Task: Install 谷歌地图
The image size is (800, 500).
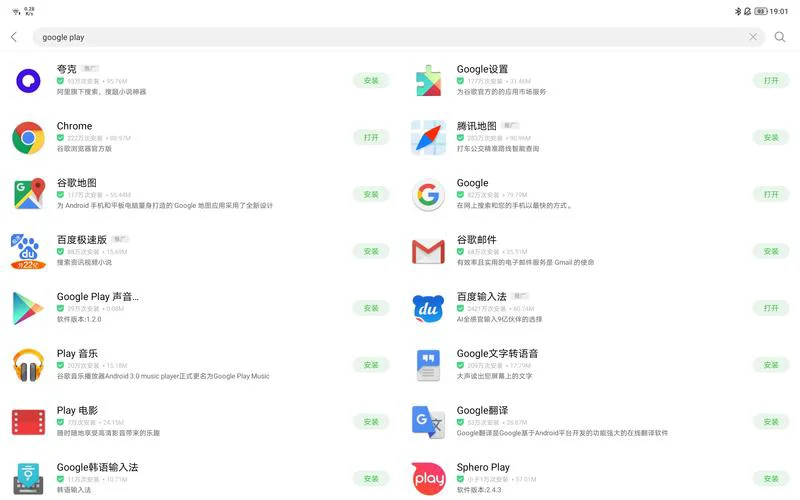Action: [371, 194]
